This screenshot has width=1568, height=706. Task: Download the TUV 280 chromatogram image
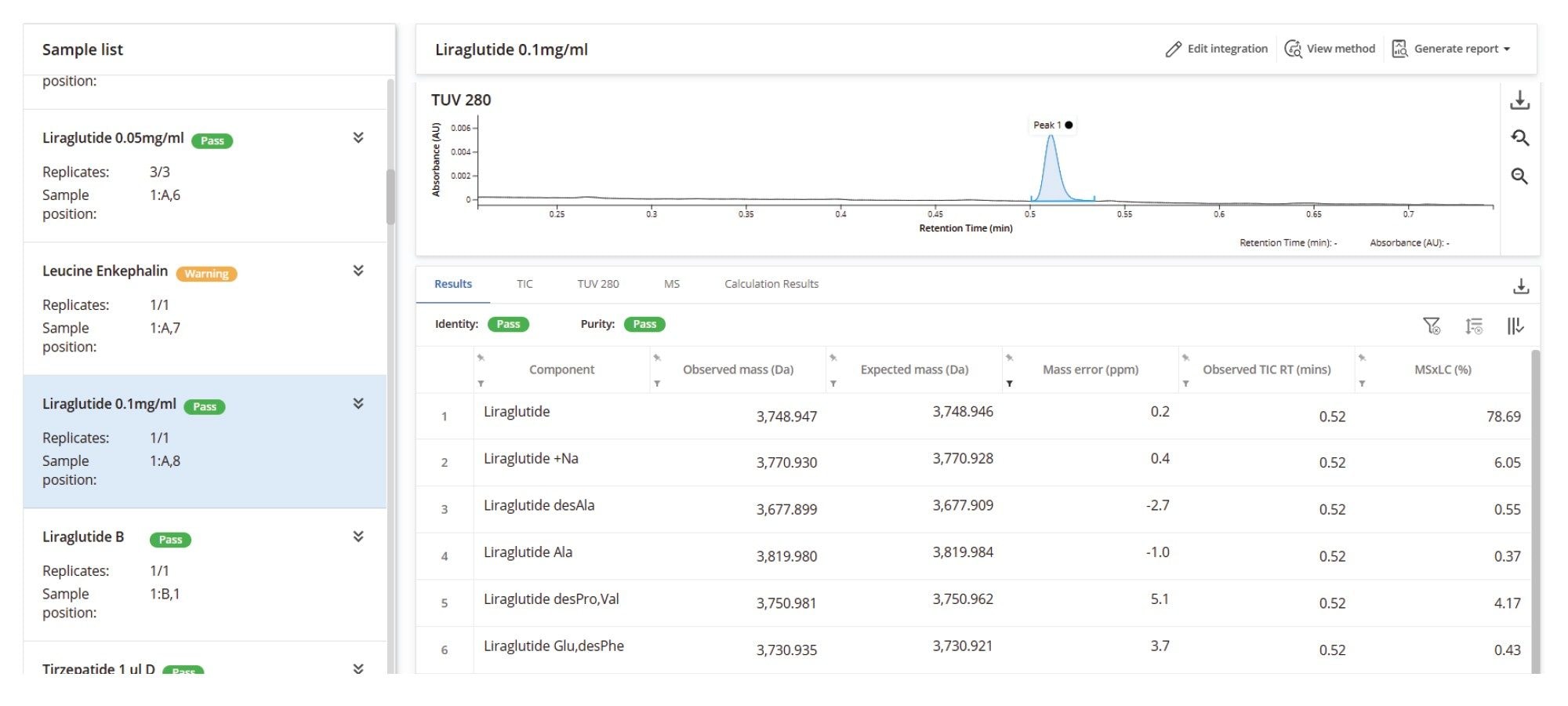pos(1520,101)
